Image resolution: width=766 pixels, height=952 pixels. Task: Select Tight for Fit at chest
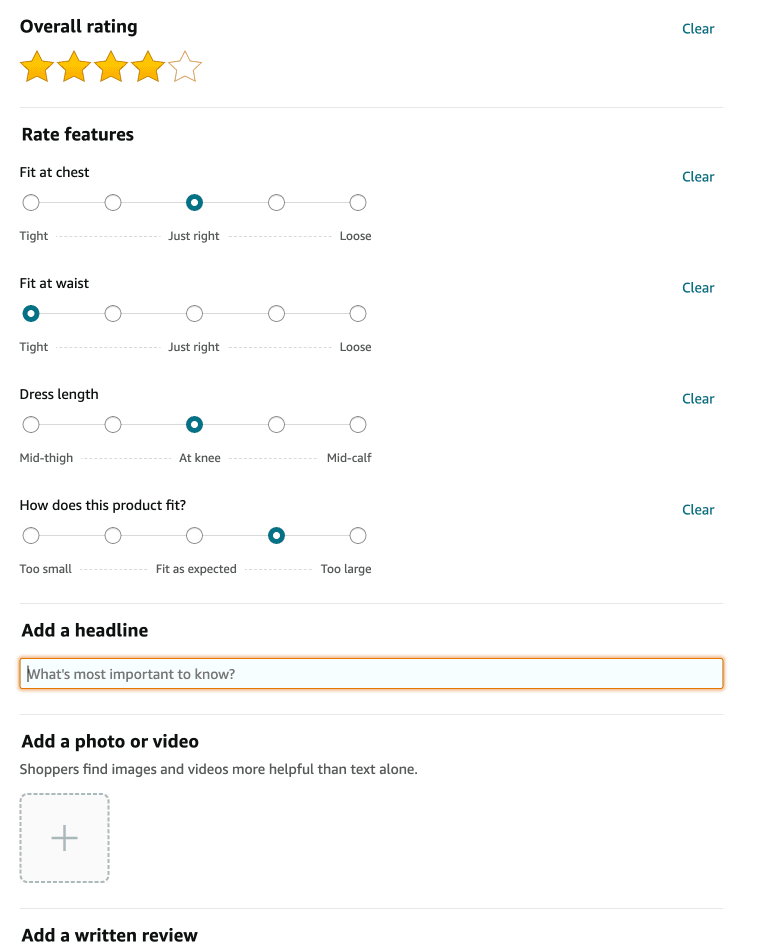click(x=31, y=203)
